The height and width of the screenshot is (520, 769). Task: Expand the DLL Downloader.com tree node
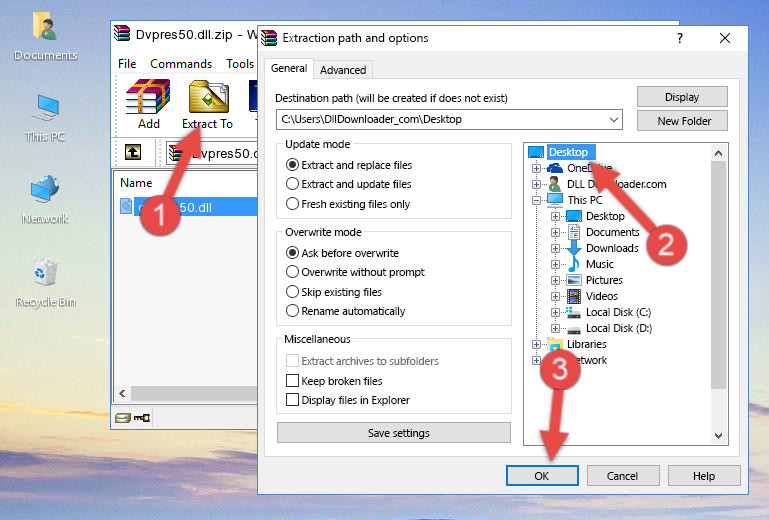coord(537,184)
